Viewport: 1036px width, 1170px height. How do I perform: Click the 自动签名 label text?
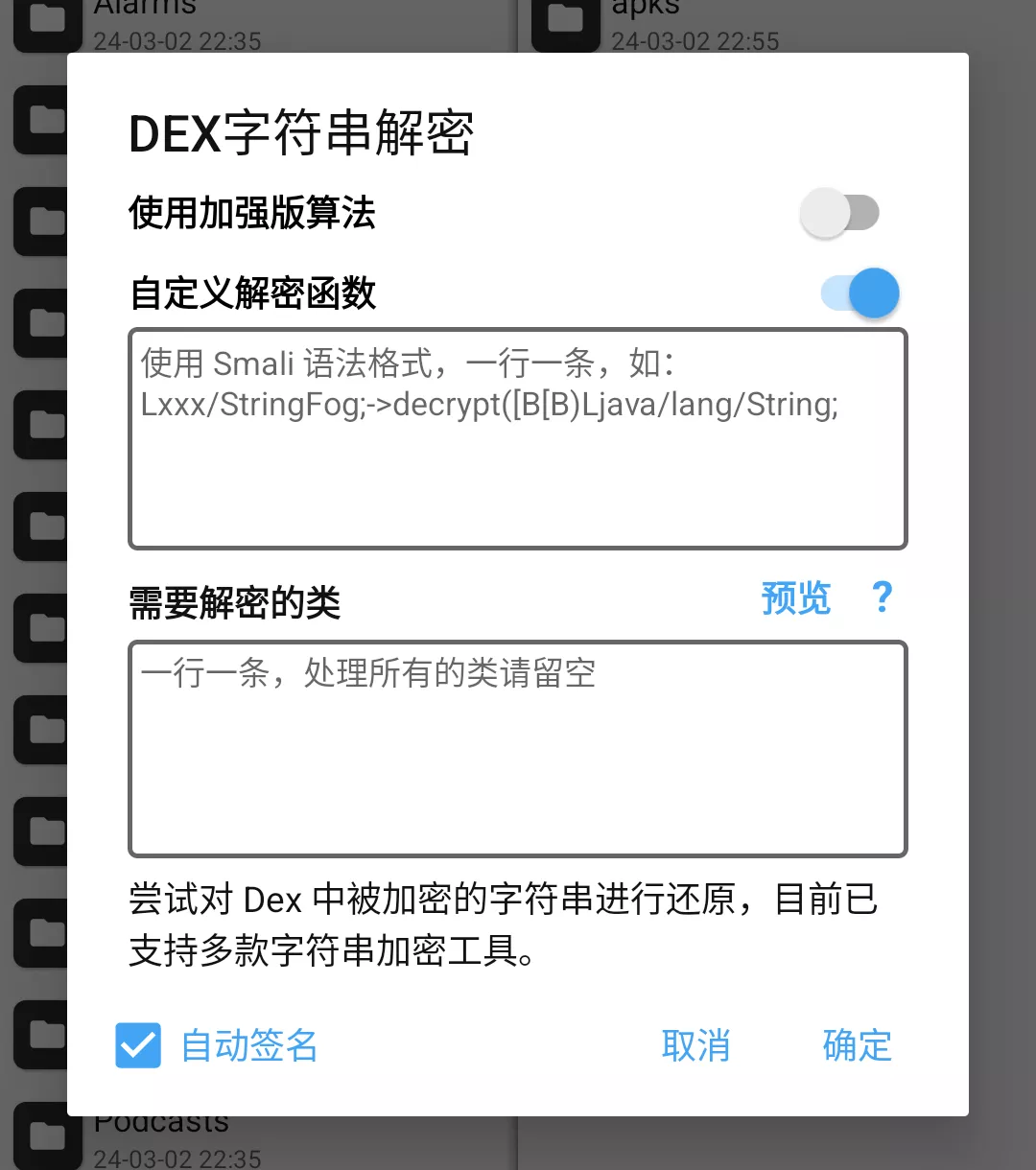tap(249, 1045)
